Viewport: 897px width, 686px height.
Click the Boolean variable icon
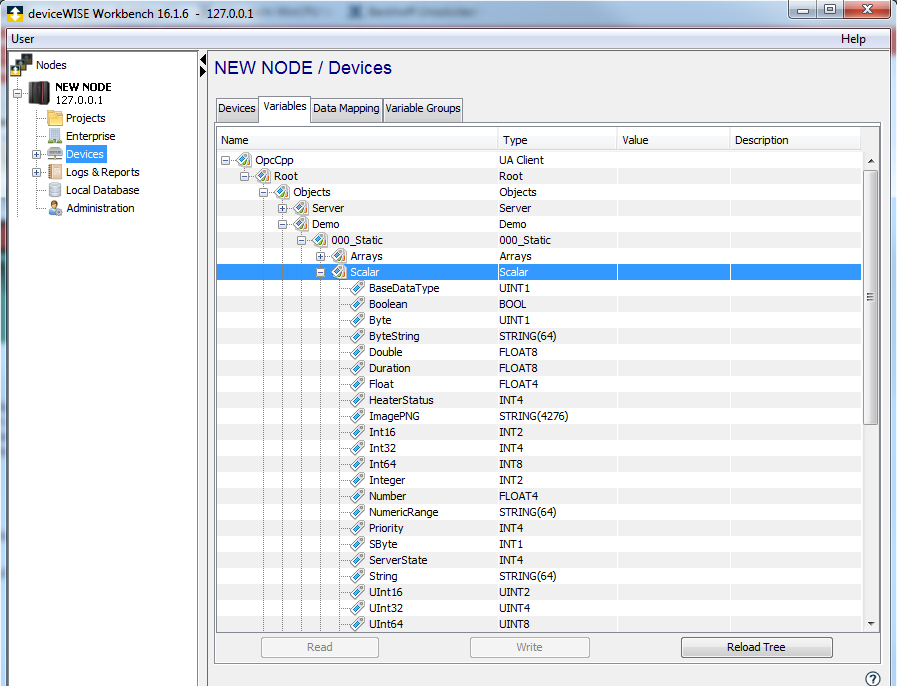click(357, 304)
